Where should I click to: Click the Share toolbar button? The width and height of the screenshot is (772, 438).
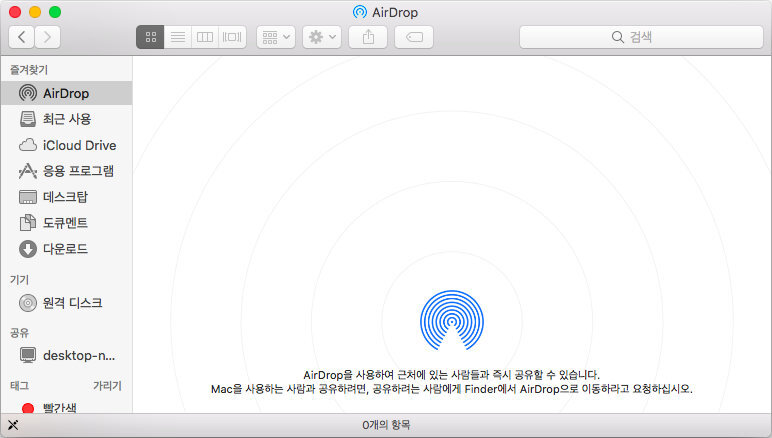coord(368,37)
